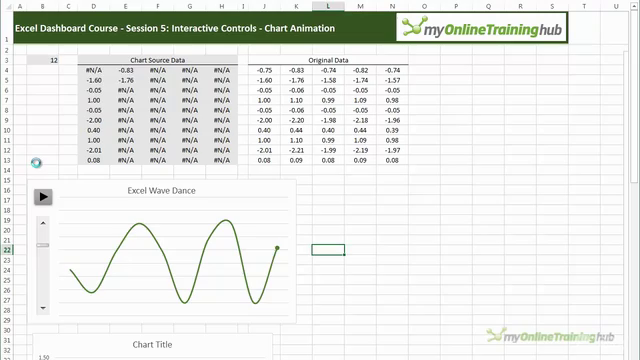Image resolution: width=640 pixels, height=360 pixels.
Task: Select cell M12 with value -2.19
Action: [360, 150]
